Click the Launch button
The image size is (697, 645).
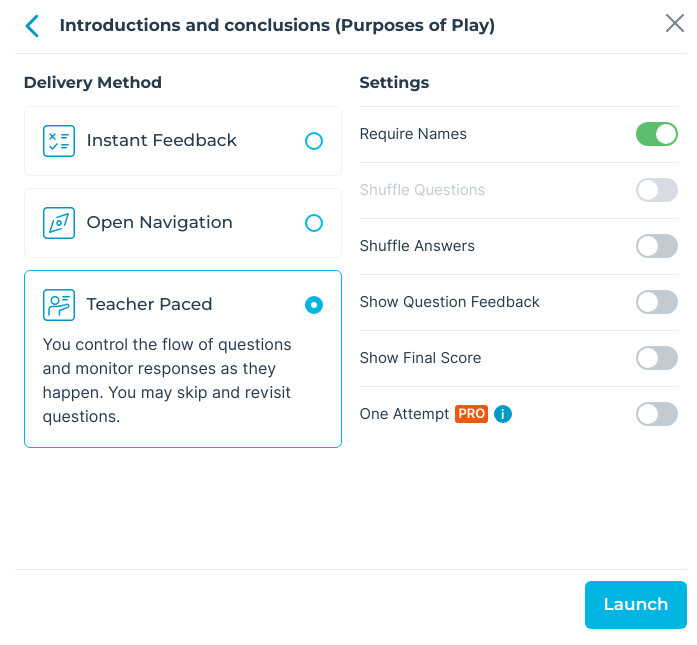636,605
